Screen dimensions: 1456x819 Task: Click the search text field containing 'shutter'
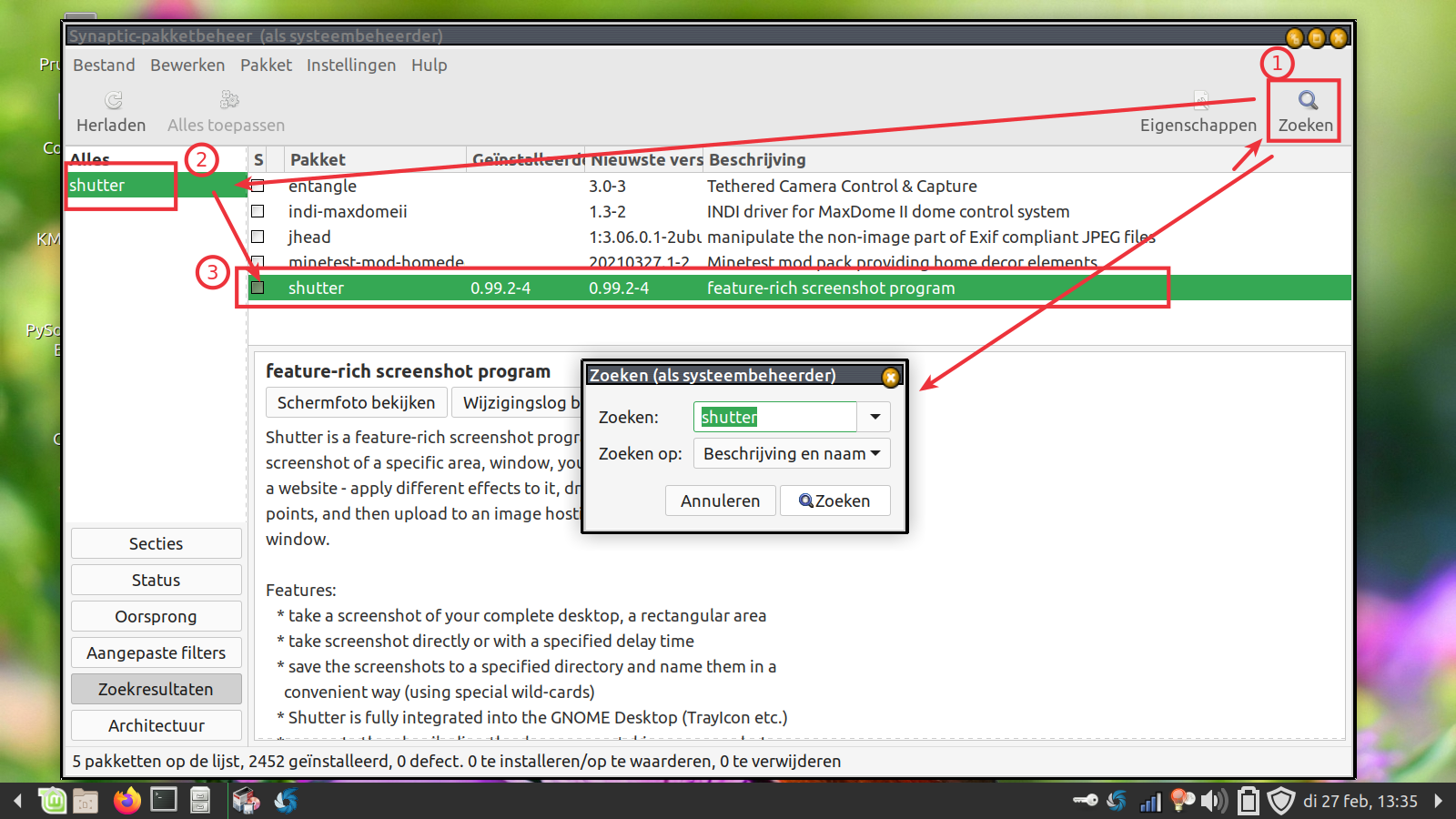(775, 417)
